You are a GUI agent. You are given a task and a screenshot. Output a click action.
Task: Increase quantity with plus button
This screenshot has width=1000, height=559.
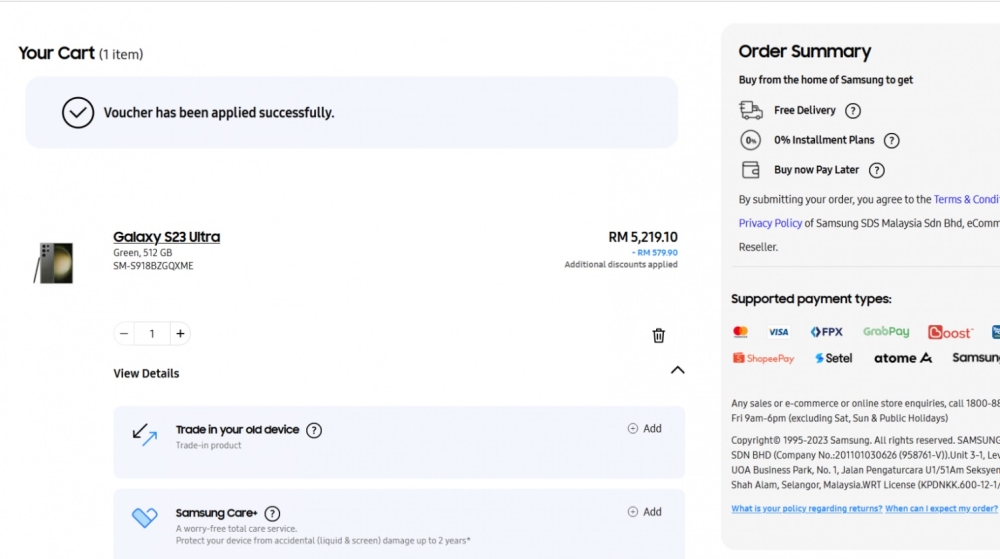click(x=180, y=333)
